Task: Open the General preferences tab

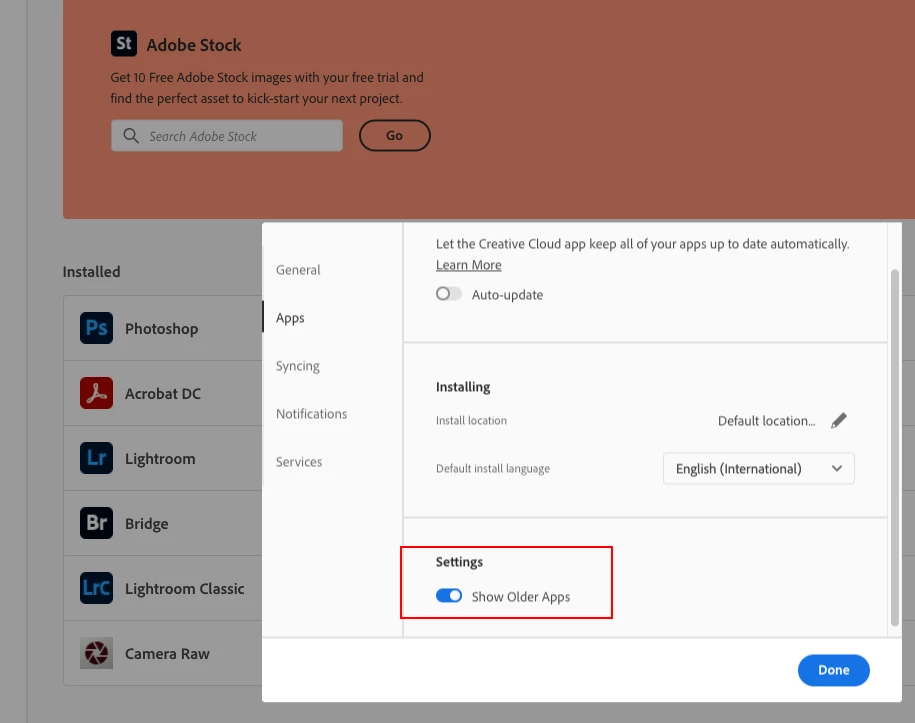Action: [298, 270]
